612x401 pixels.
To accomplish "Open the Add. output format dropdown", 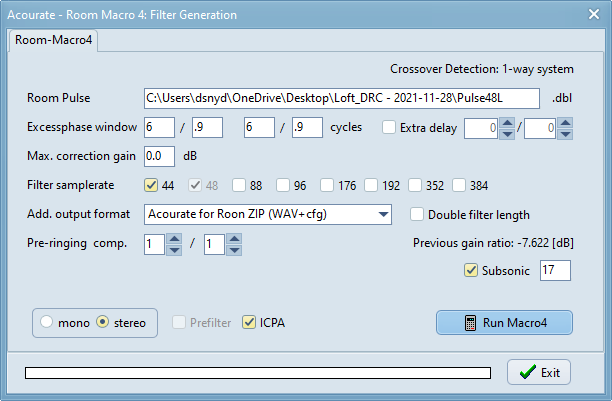I will click(x=268, y=214).
